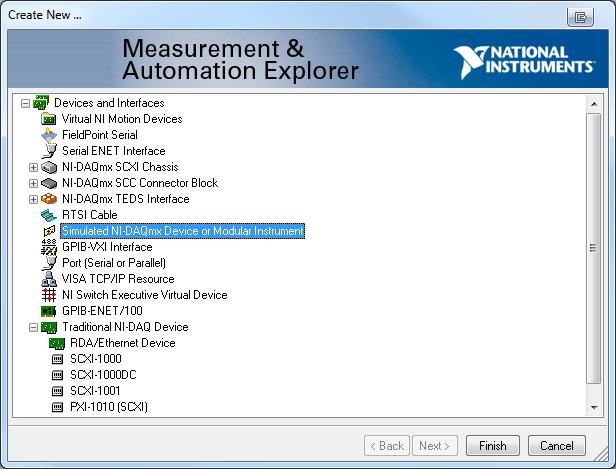Click the vertical scrollbar thumb
Screen dimensions: 616x469
(x=594, y=248)
